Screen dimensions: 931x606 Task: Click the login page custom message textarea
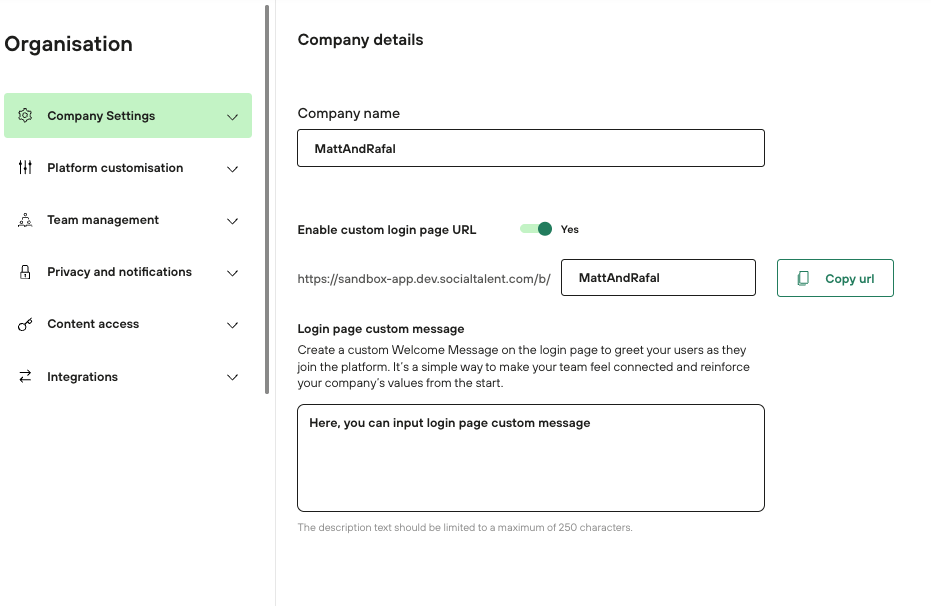530,458
